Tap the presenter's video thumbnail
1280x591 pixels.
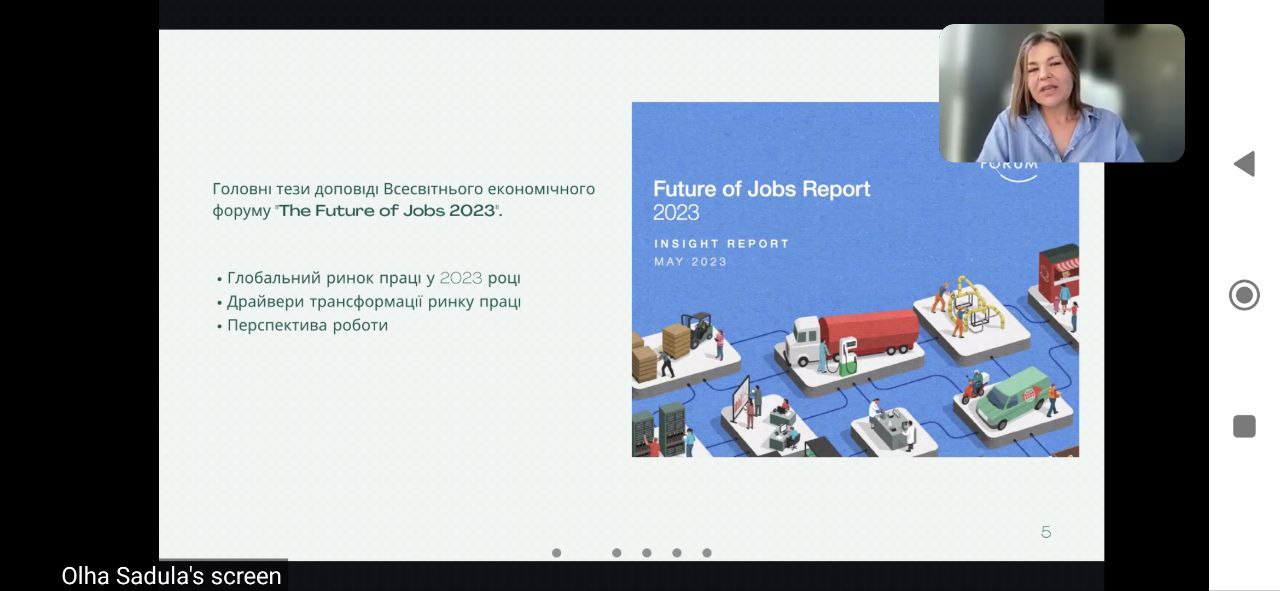[1061, 93]
